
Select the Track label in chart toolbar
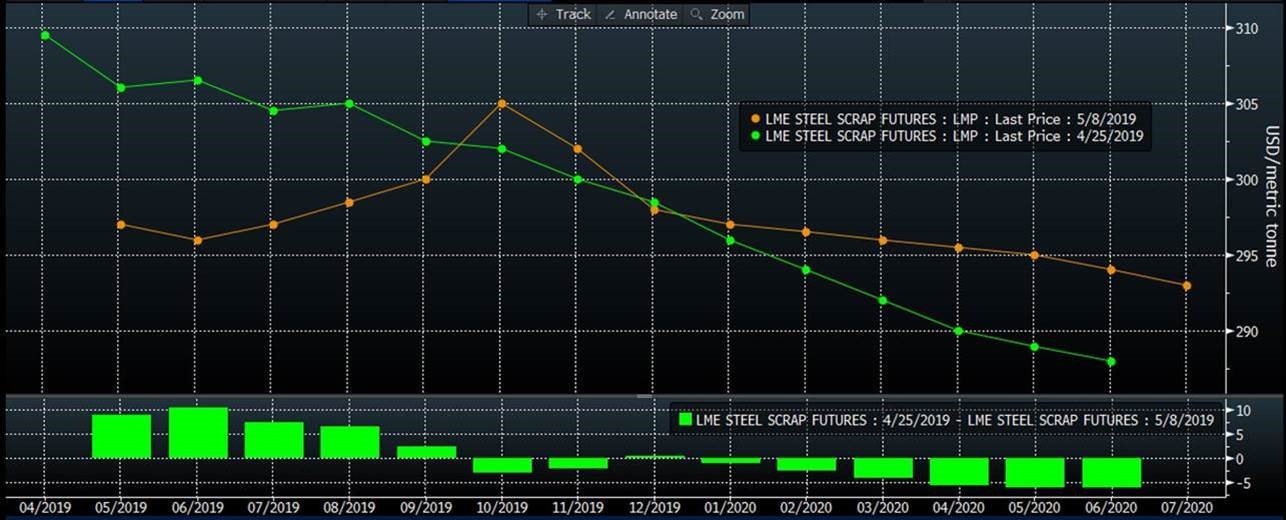(573, 14)
